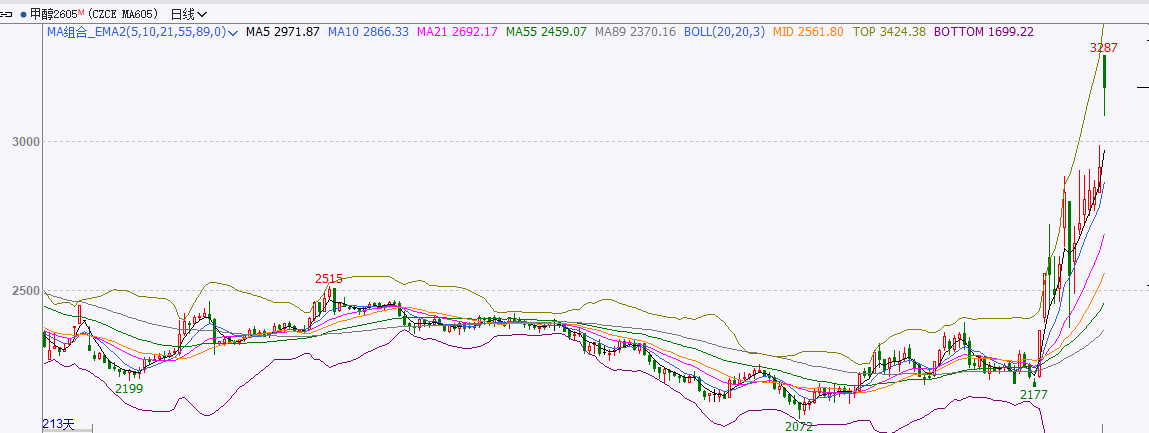Screen dimensions: 1149x433
Task: Select the gray MA89 2370.16 label
Action: [x=635, y=32]
